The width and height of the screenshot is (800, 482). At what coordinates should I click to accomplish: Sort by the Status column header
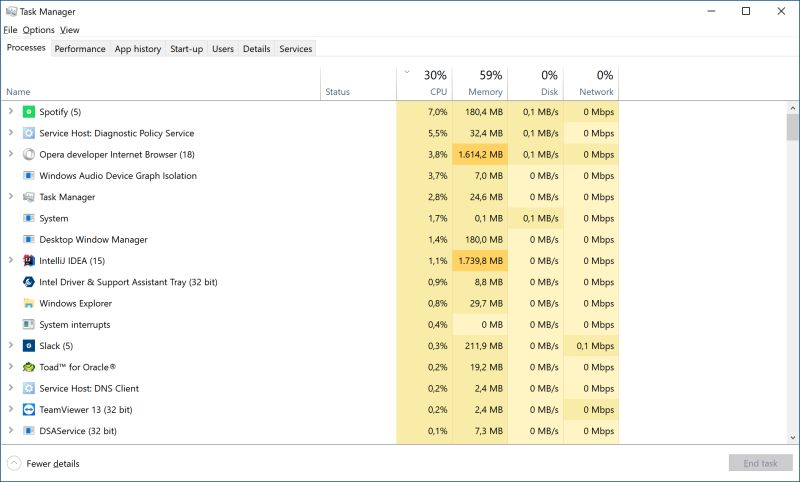pyautogui.click(x=358, y=83)
